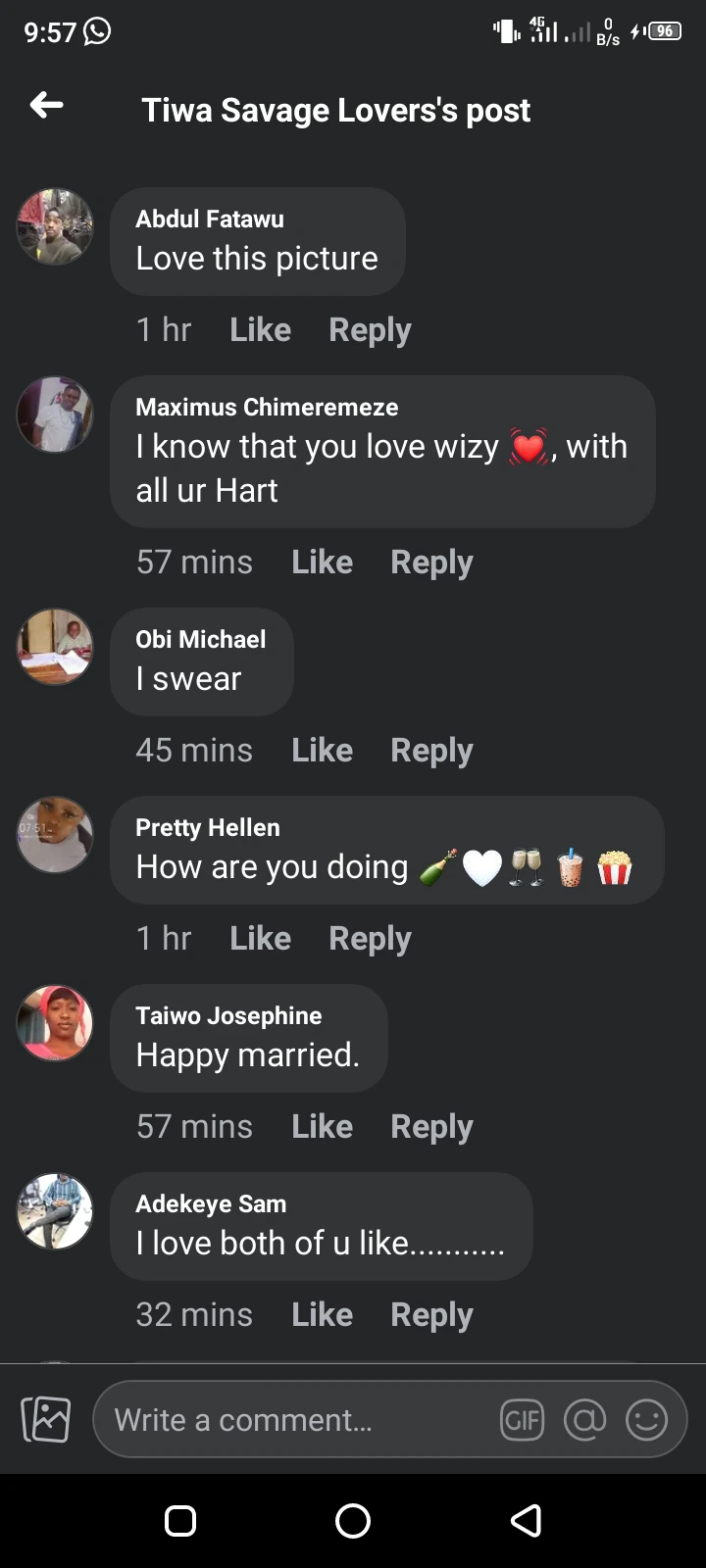Viewport: 706px width, 1568px height.
Task: Open the photo attachment icon
Action: [x=46, y=1419]
